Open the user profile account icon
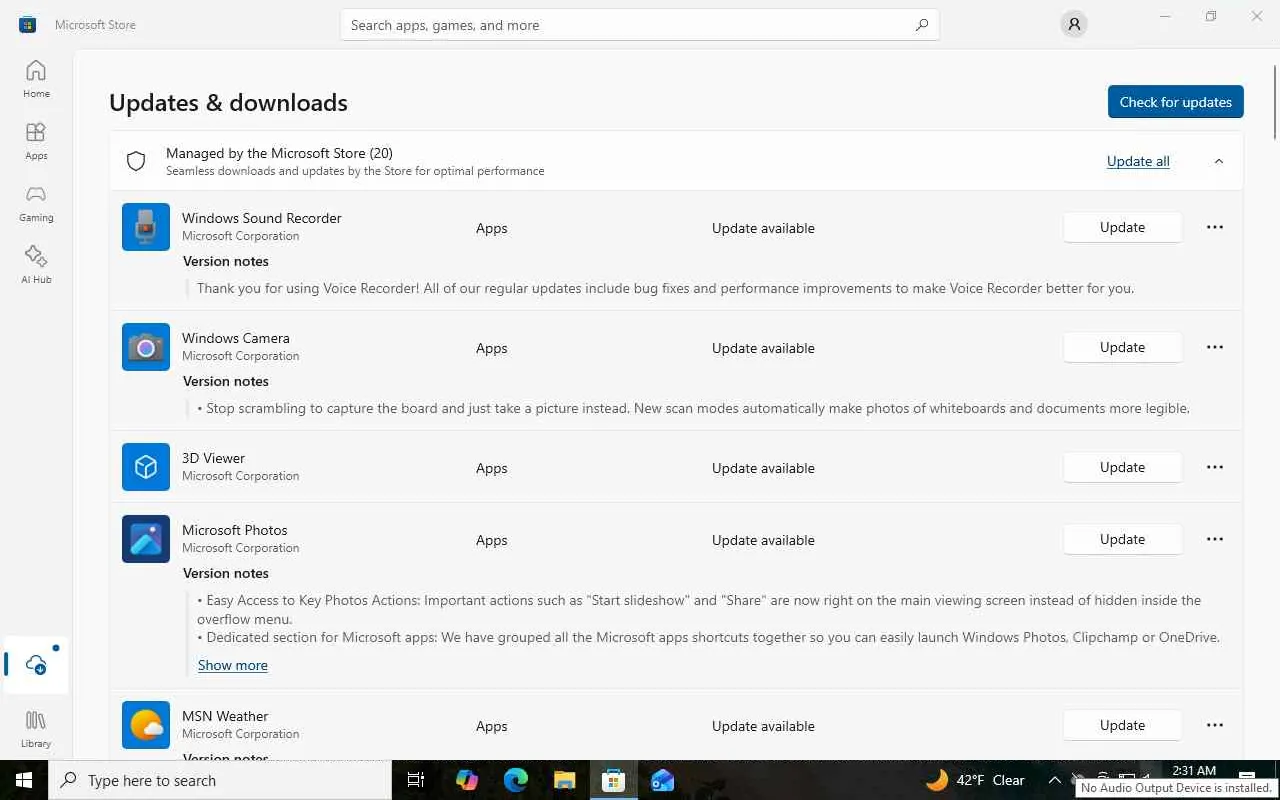 (x=1074, y=24)
